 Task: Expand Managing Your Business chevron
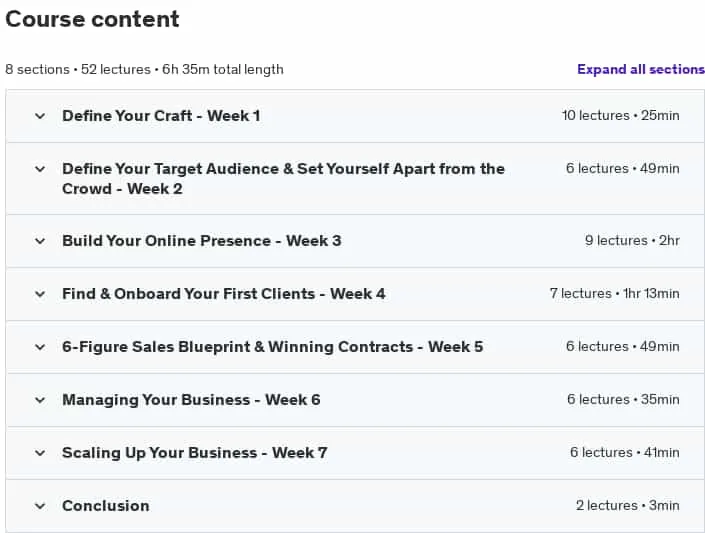coord(40,400)
